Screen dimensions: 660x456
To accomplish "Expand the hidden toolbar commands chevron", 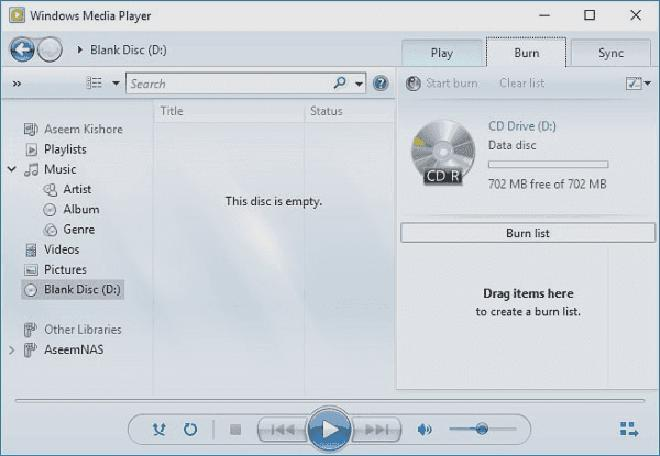I will click(17, 83).
